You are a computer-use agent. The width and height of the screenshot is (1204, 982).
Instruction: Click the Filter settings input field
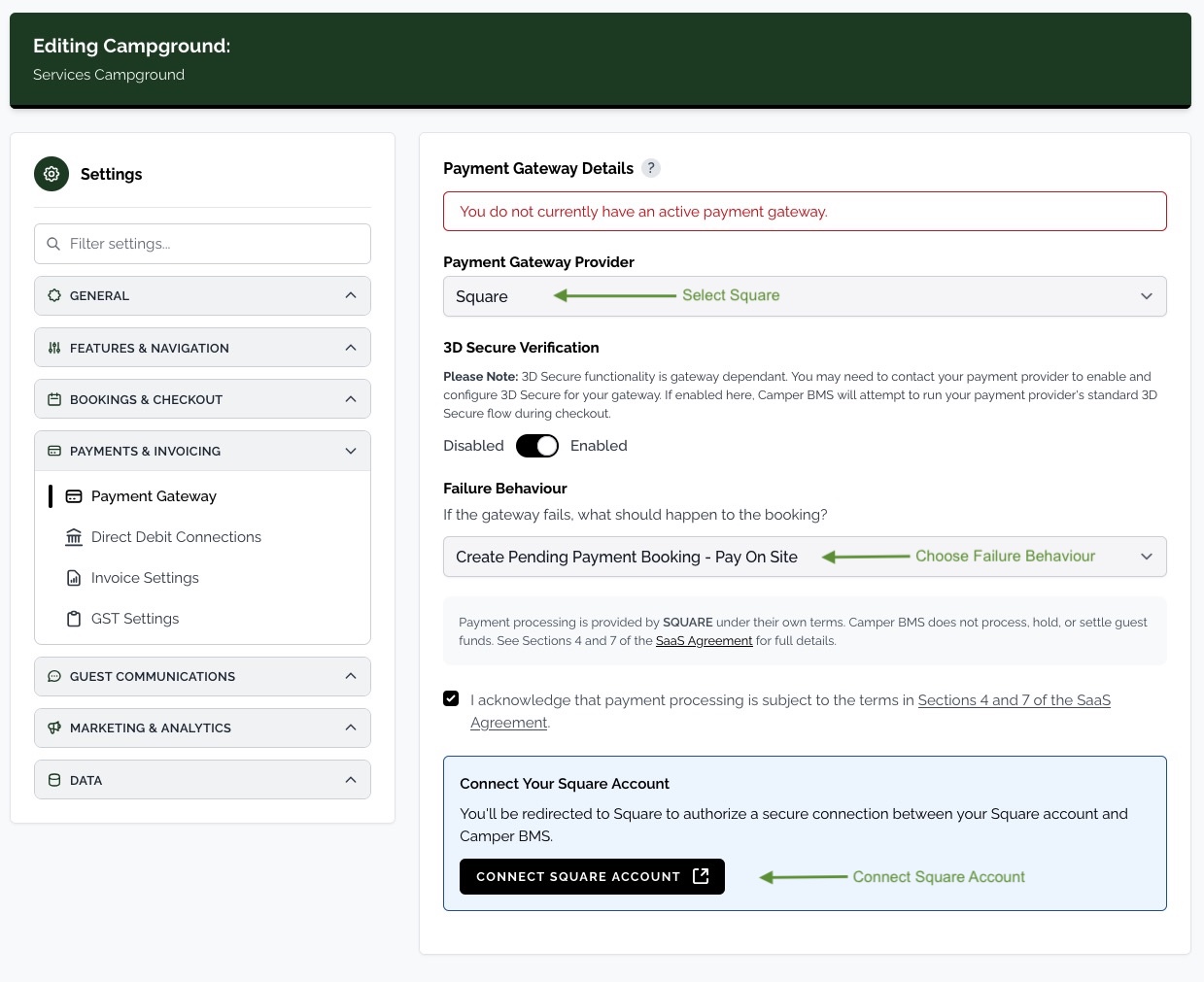point(202,244)
